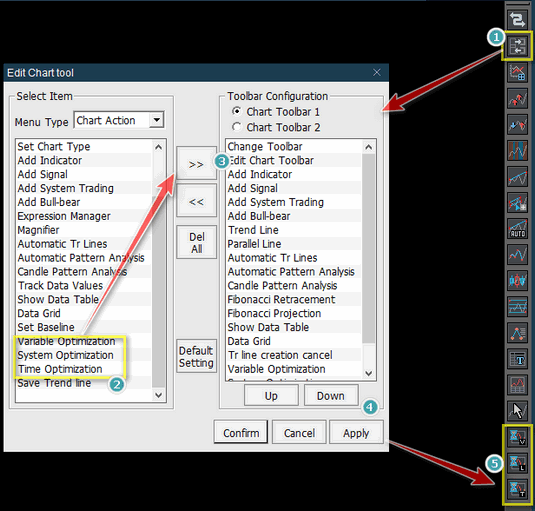Select the Candle Pattern Analysis toolbar icon

[517, 280]
